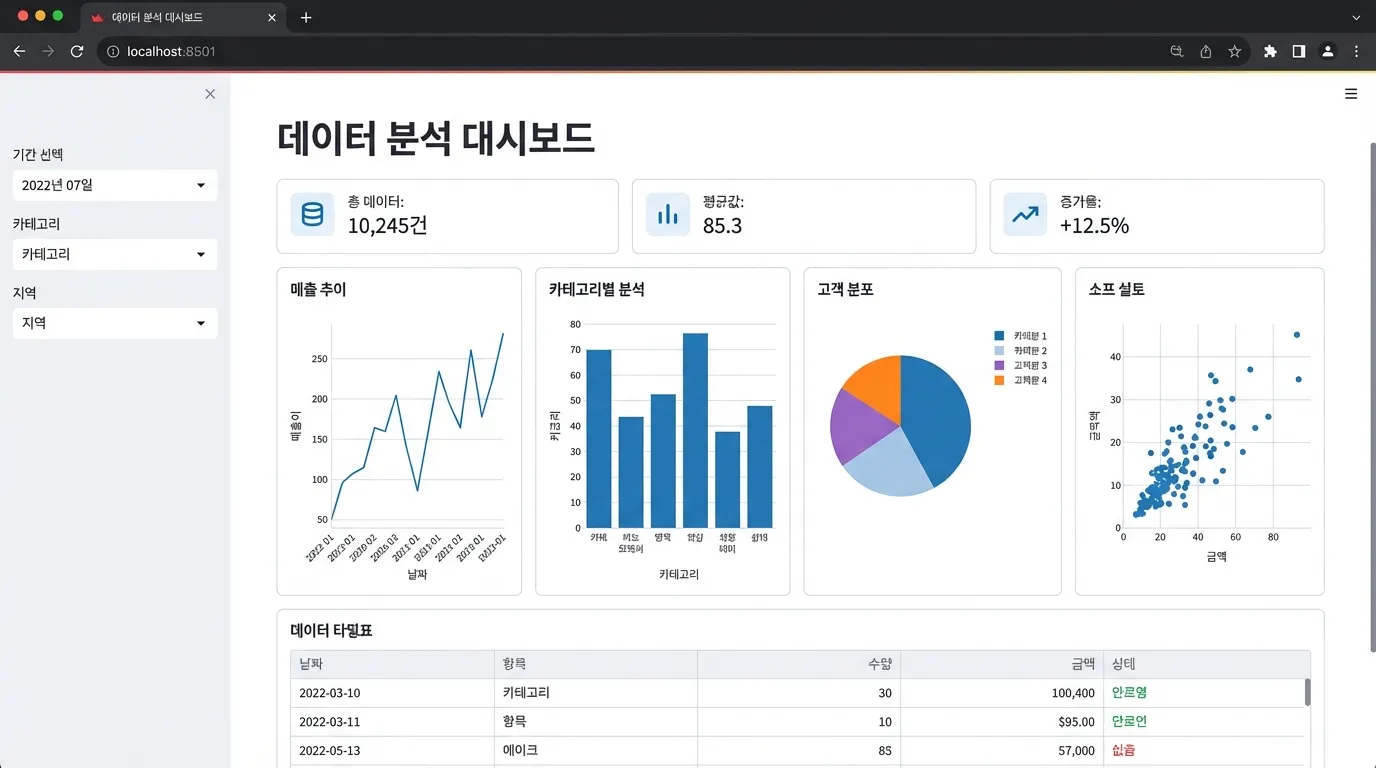Image resolution: width=1376 pixels, height=768 pixels.
Task: Open the 기간 선택 dropdown showing 2022년 07월
Action: click(x=114, y=185)
